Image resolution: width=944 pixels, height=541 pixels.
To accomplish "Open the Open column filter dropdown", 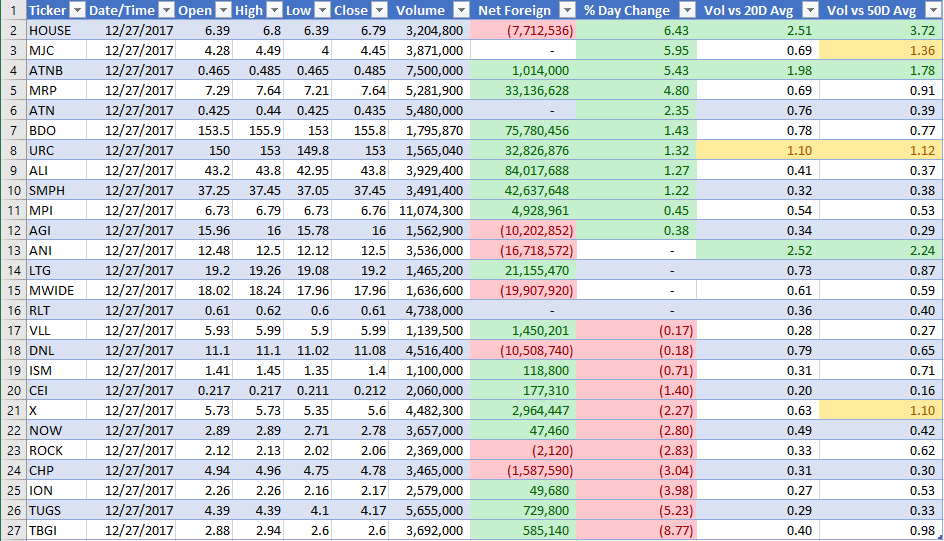I will [223, 10].
